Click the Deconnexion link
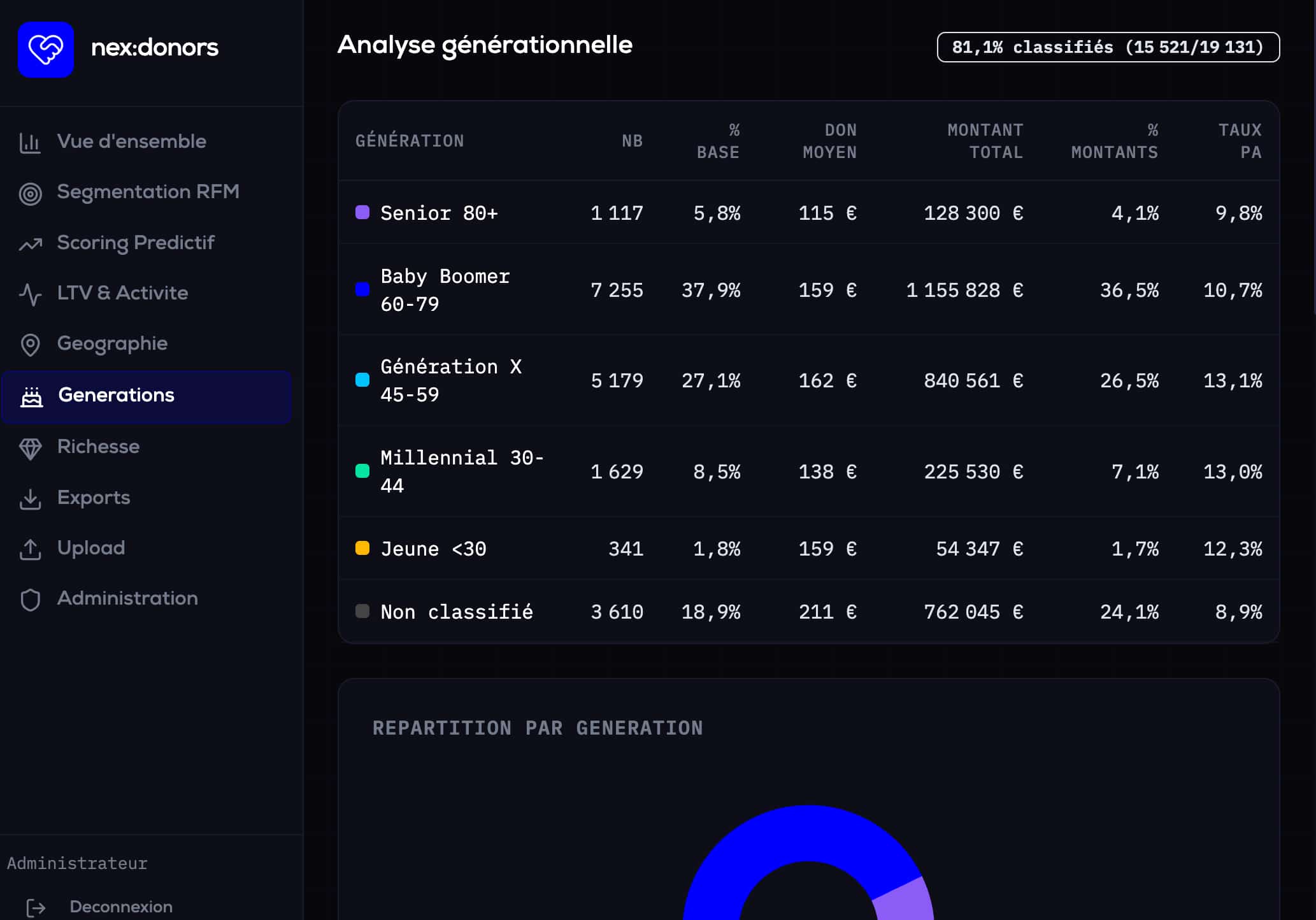Image resolution: width=1316 pixels, height=920 pixels. click(x=121, y=907)
